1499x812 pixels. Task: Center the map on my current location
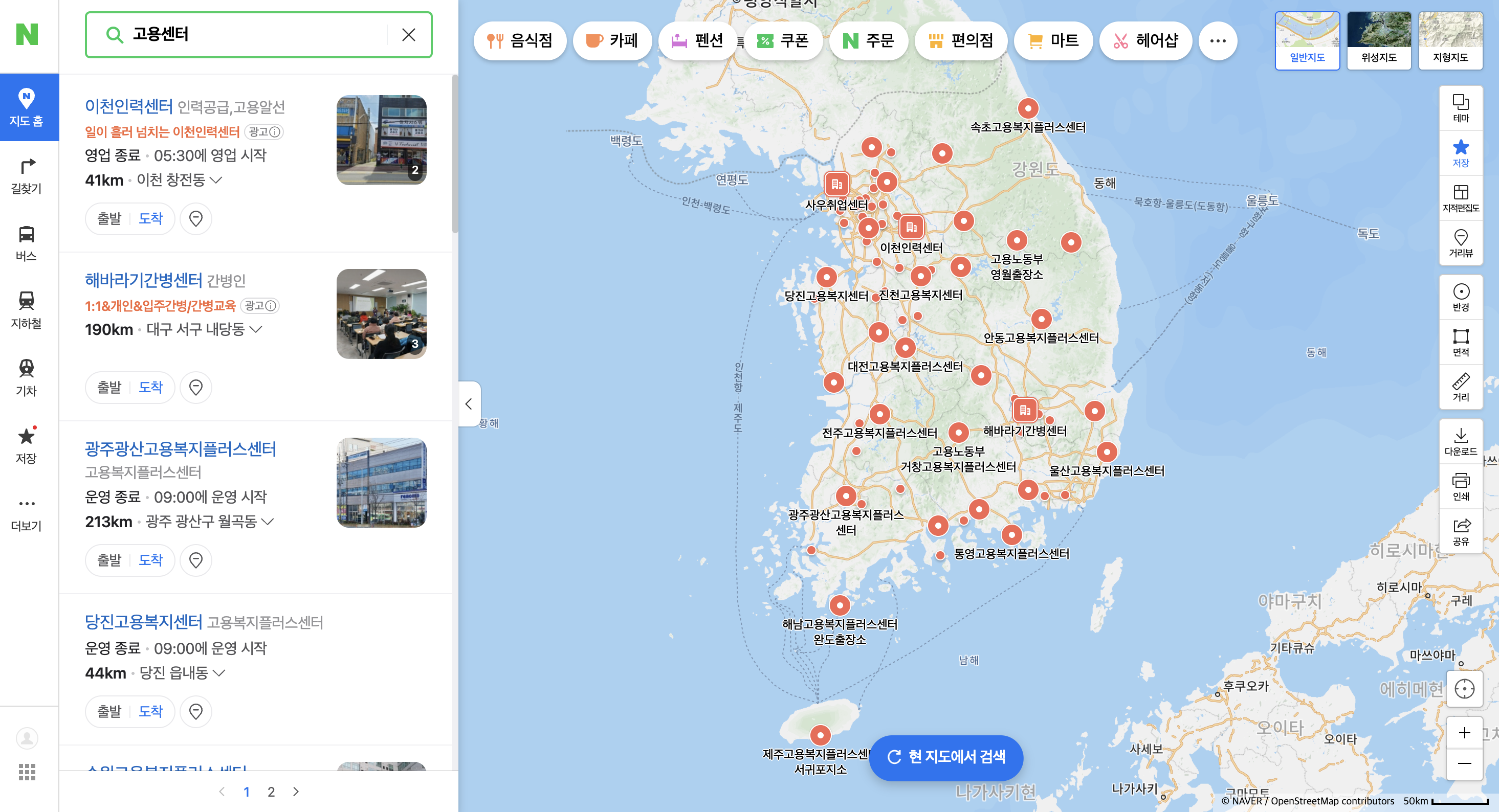[1464, 689]
